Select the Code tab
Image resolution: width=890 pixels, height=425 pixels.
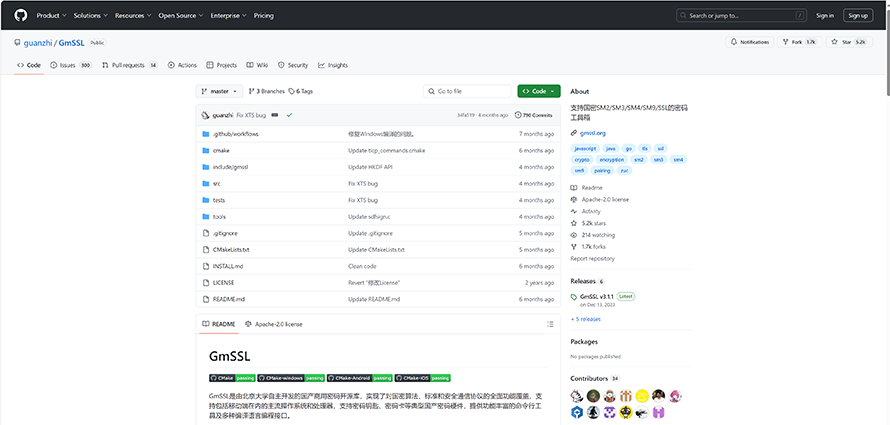pos(29,65)
